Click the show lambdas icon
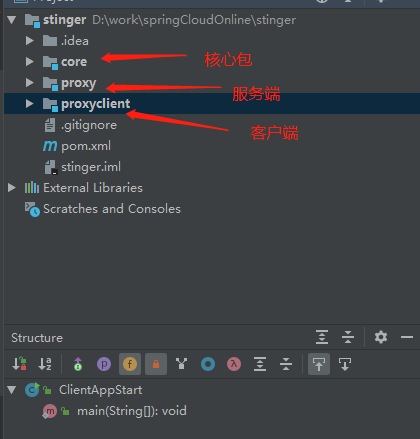This screenshot has height=439, width=420. click(x=234, y=364)
